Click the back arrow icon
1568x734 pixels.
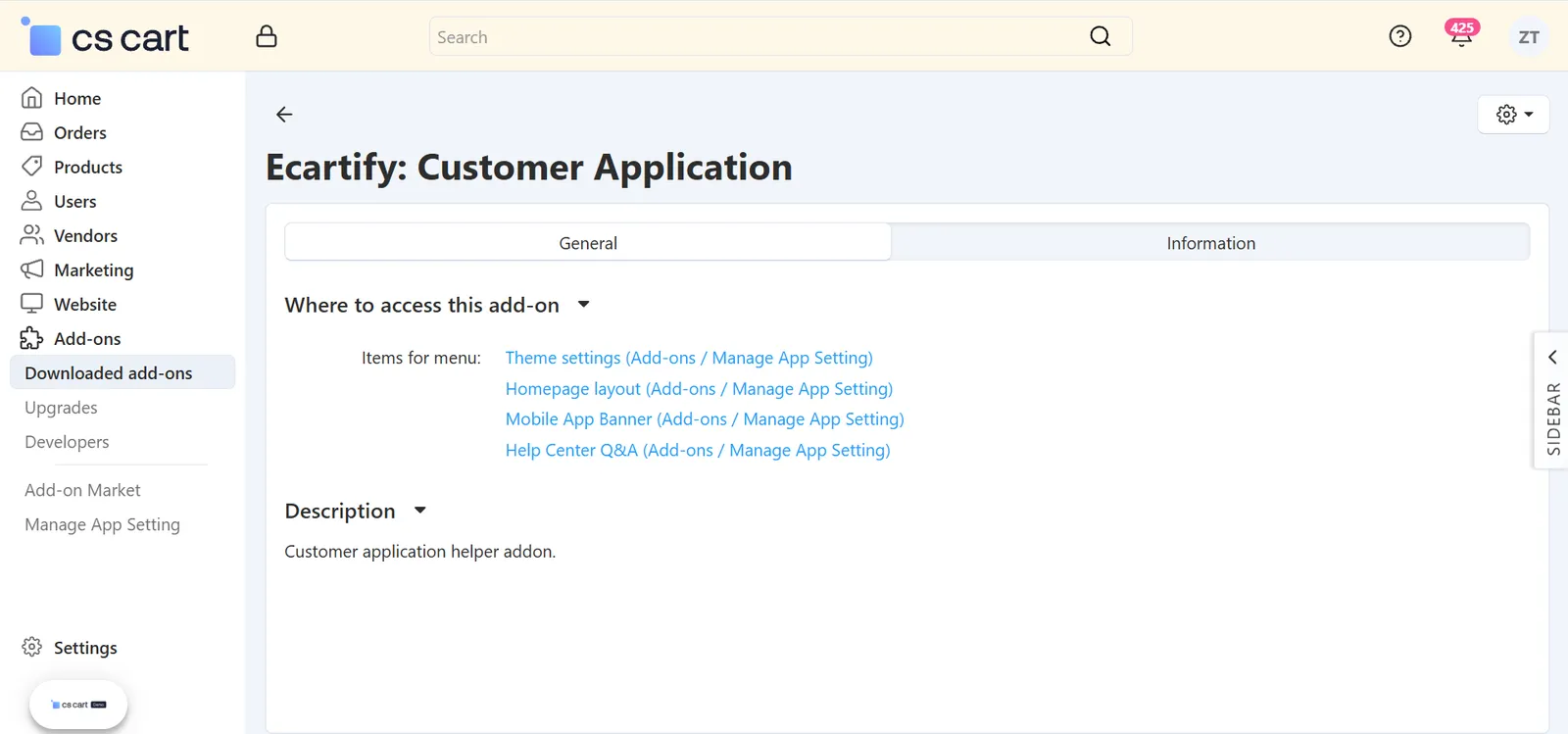pos(284,115)
